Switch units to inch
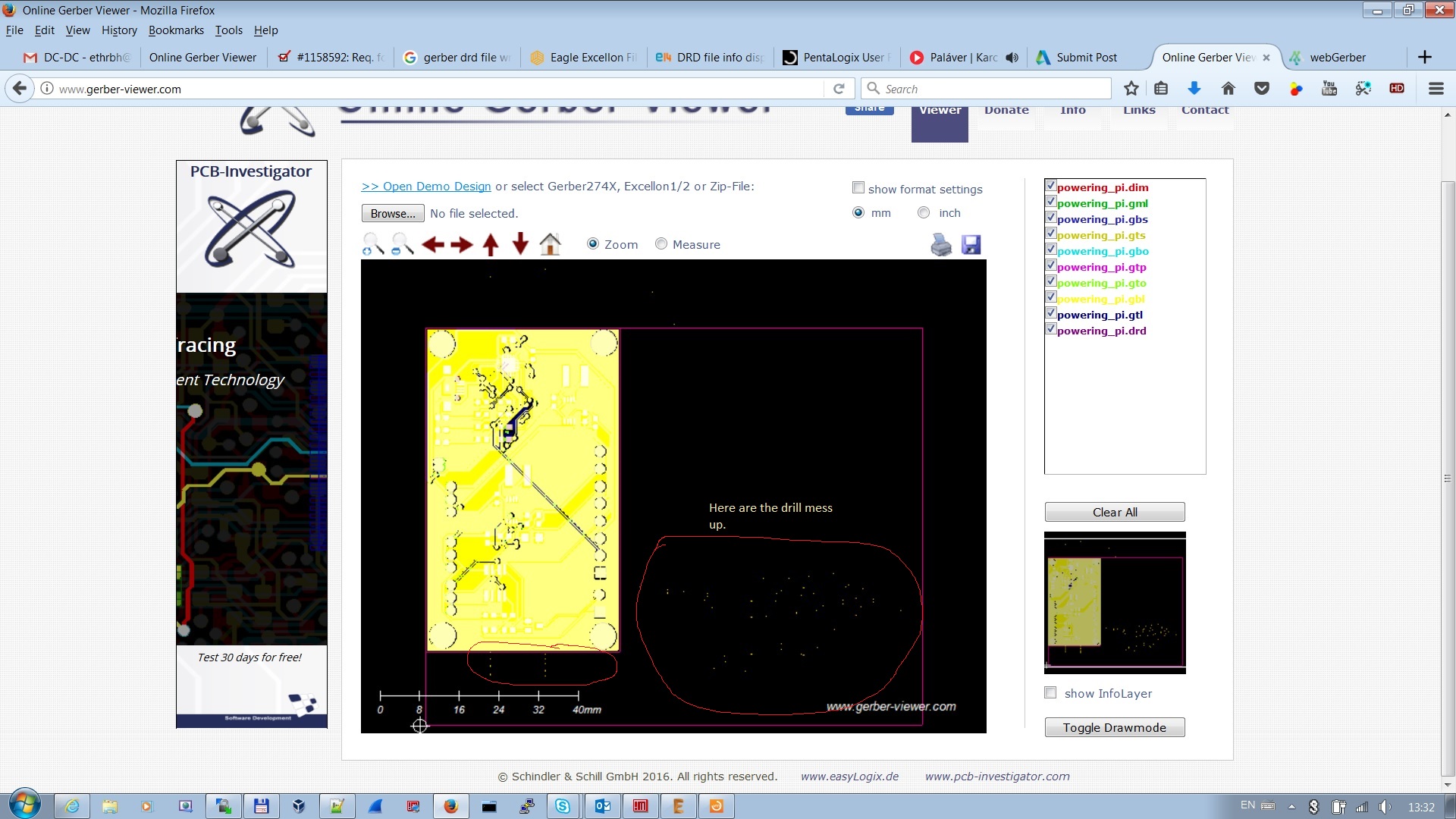This screenshot has width=1456, height=819. (x=924, y=213)
